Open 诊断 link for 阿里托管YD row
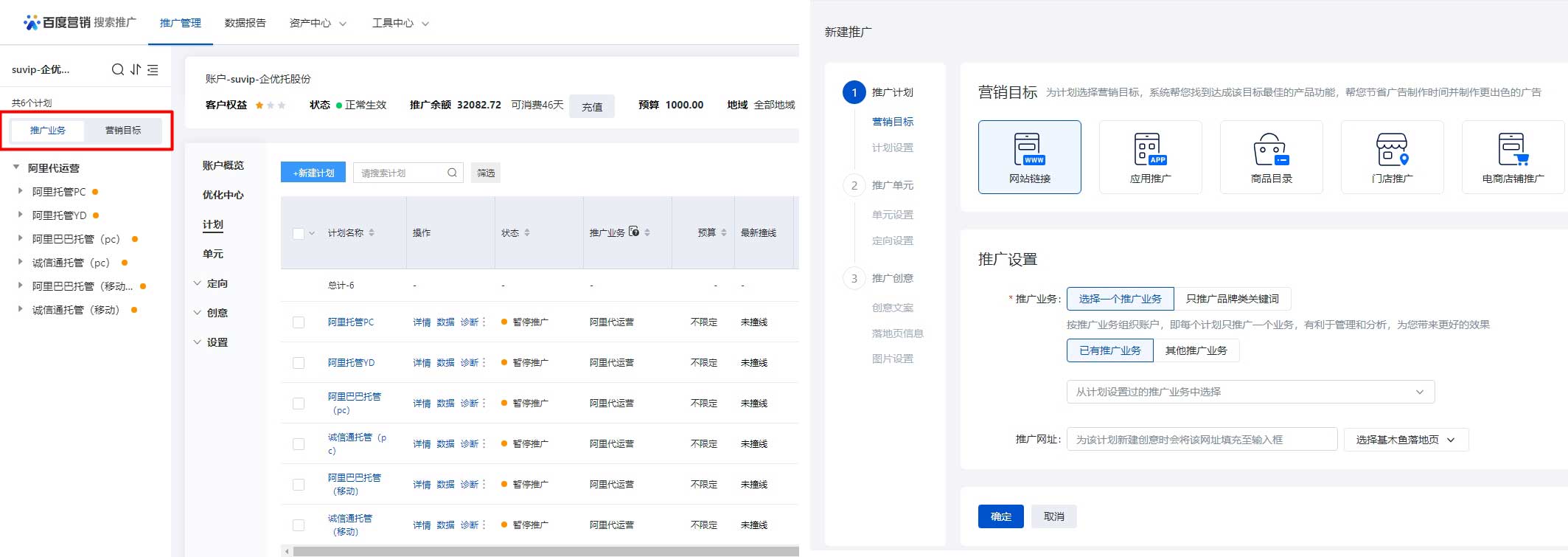Screen dimensions: 1568x557 pos(470,362)
